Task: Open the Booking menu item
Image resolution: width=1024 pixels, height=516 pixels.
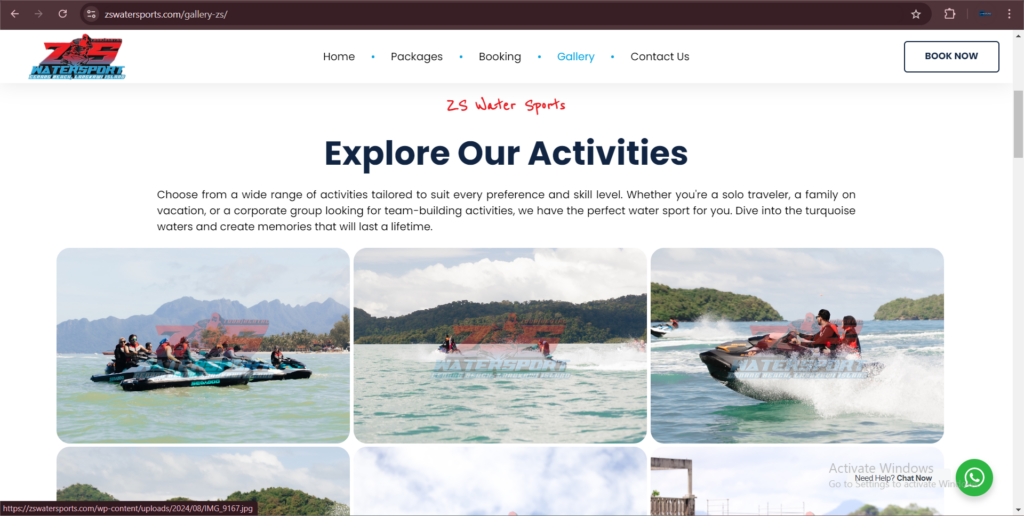Action: pos(500,57)
